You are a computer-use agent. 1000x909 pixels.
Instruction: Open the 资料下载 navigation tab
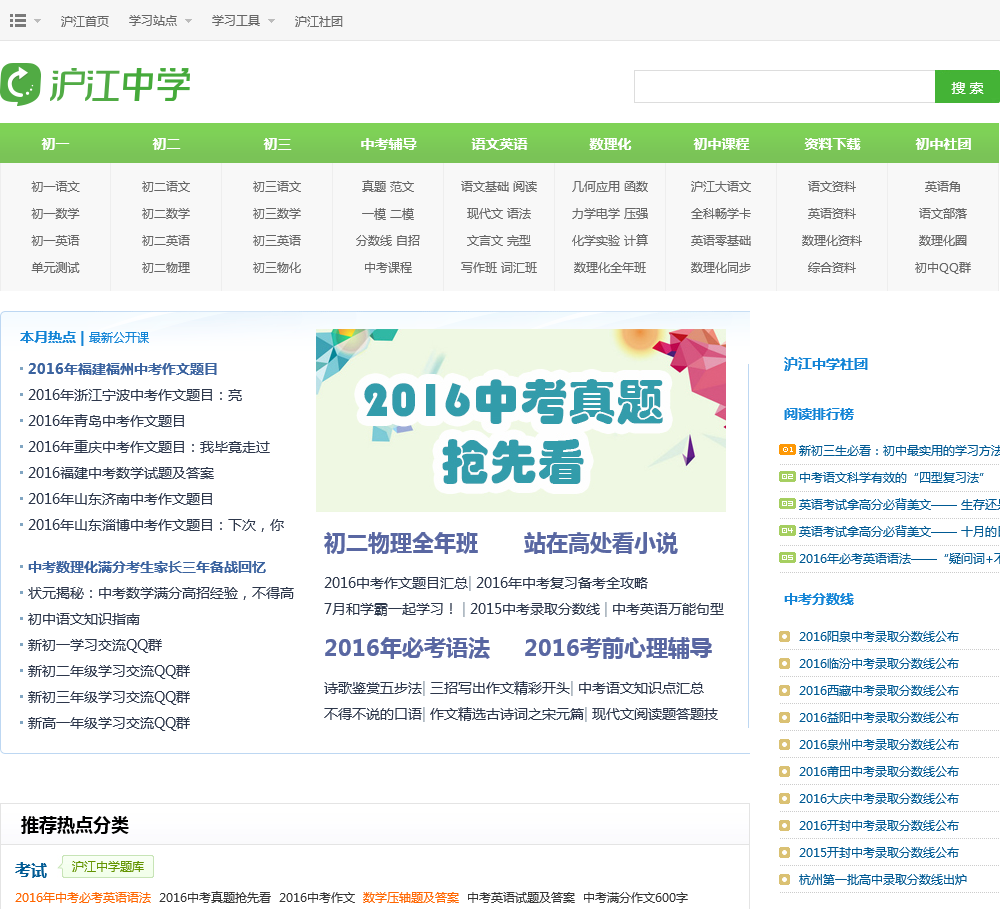[832, 144]
